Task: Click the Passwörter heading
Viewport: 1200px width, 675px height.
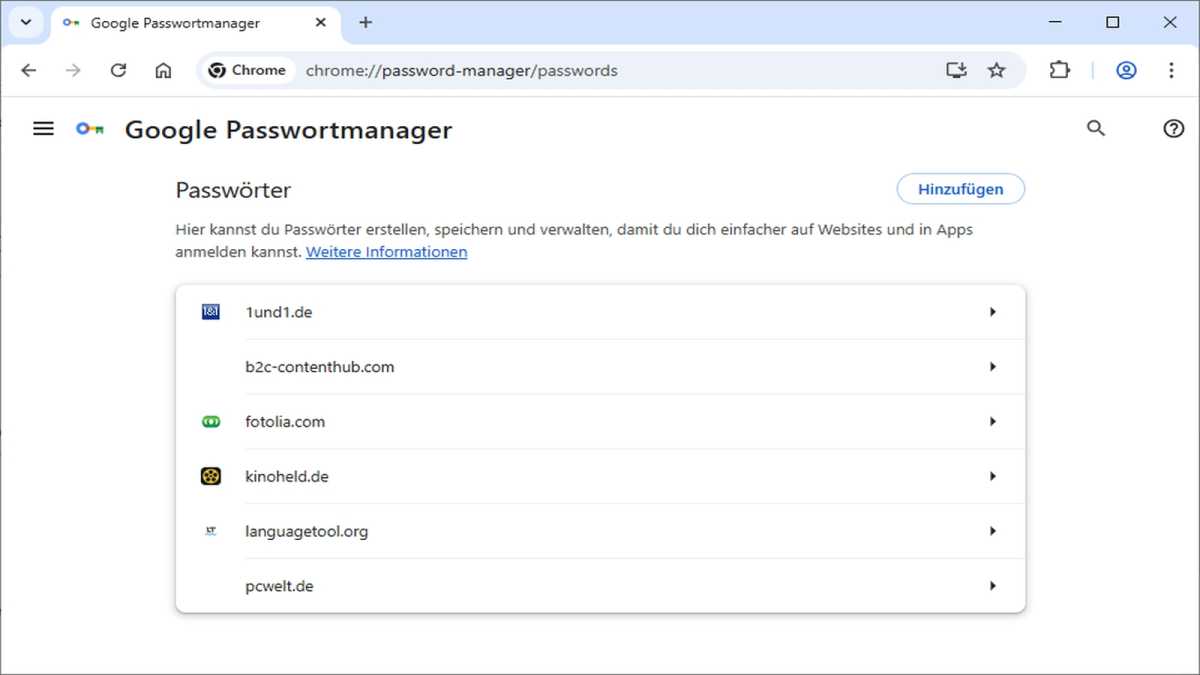Action: tap(233, 190)
